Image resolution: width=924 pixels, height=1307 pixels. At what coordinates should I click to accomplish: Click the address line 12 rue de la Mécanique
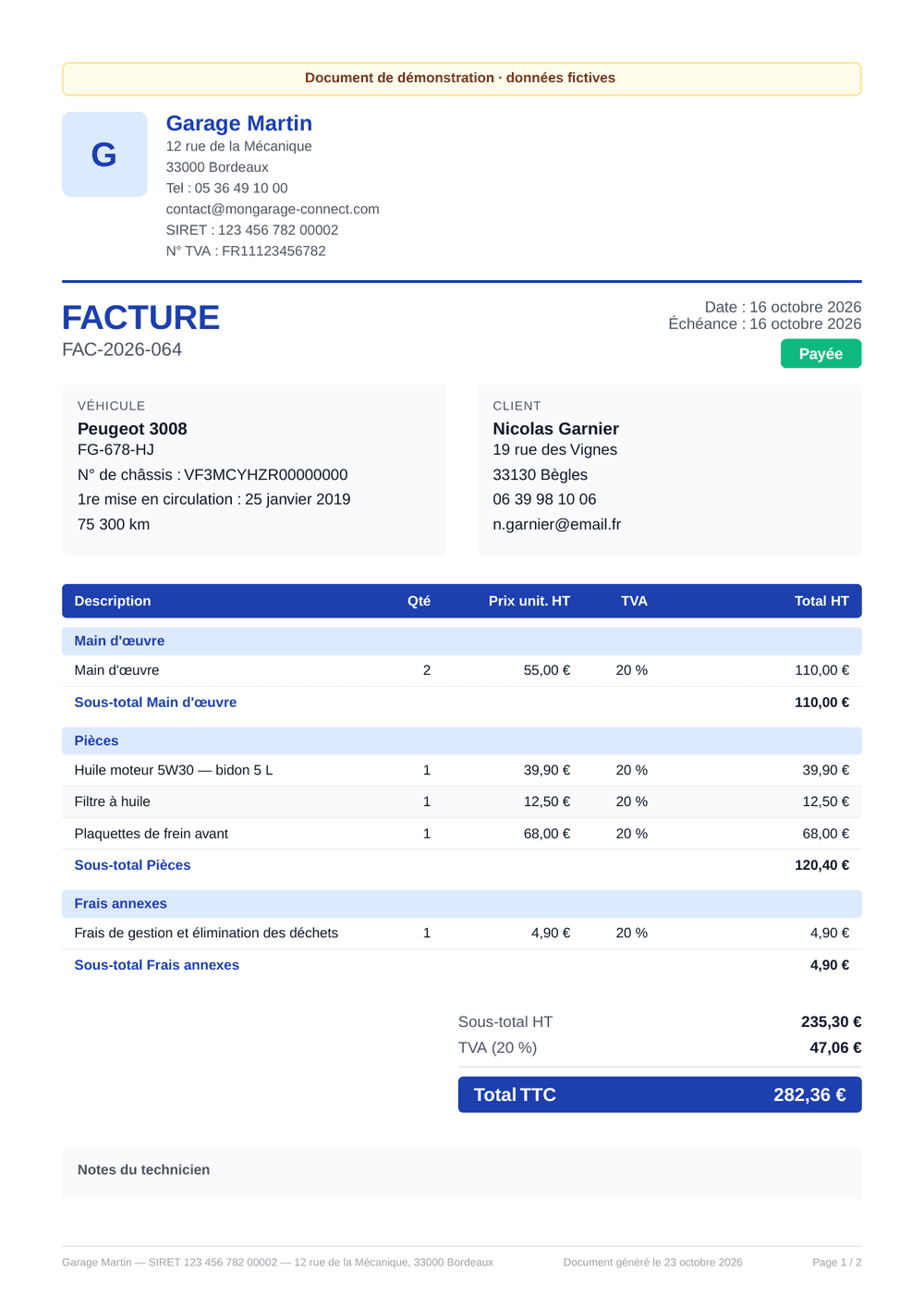coord(238,146)
